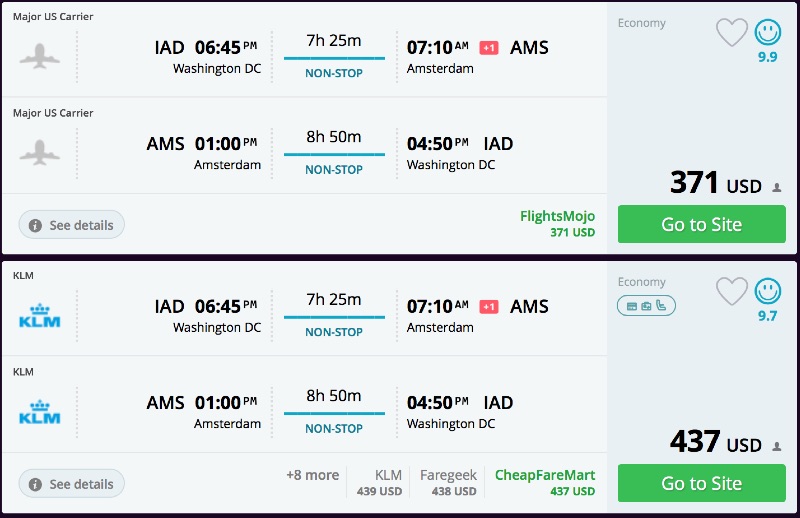Go to Site for the 371 USD fare
Viewport: 800px width, 518px height.
click(701, 224)
